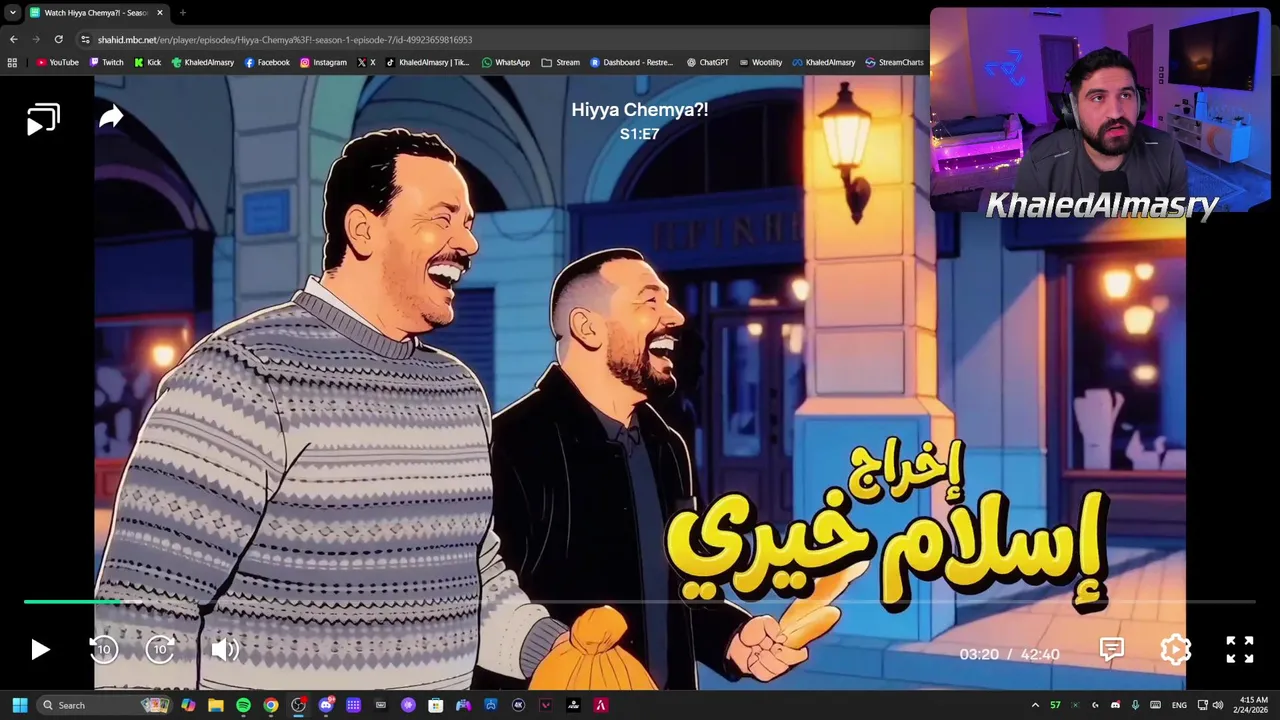
Task: Skip the video forward 10 seconds
Action: [161, 650]
